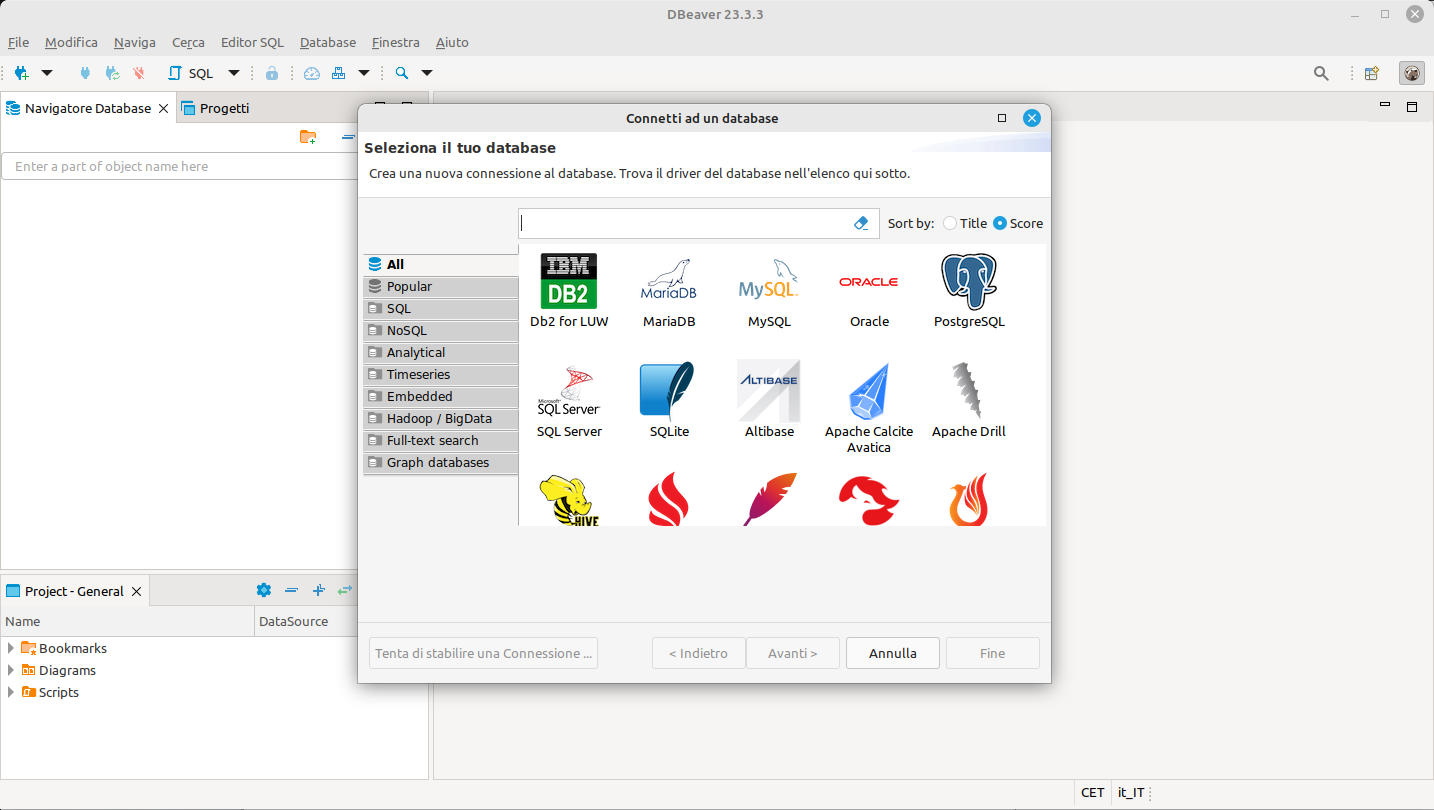Click the gray global search magnifier at top right
Viewport: 1434px width, 810px height.
pyautogui.click(x=1321, y=73)
